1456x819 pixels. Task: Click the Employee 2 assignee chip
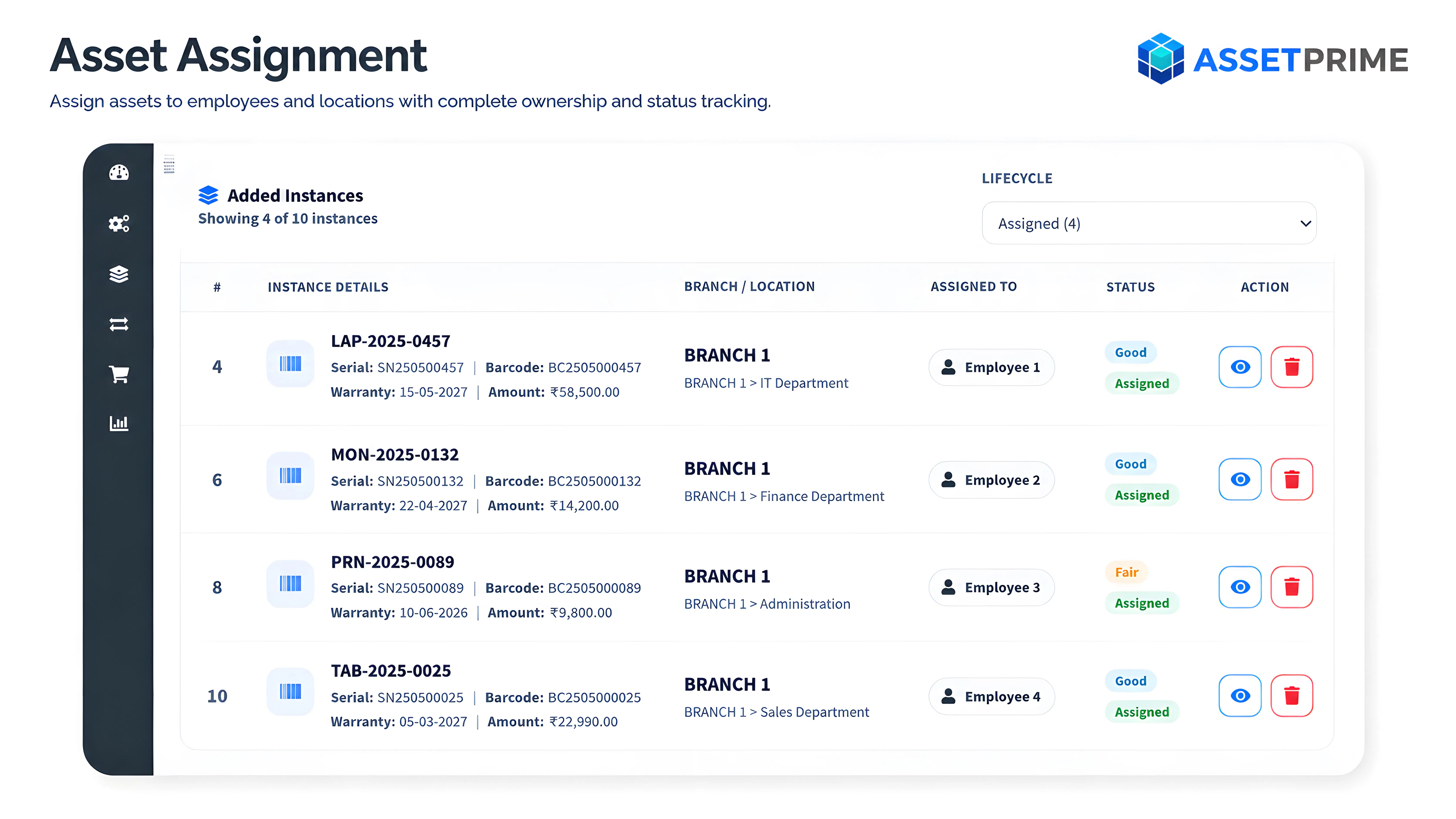tap(991, 480)
